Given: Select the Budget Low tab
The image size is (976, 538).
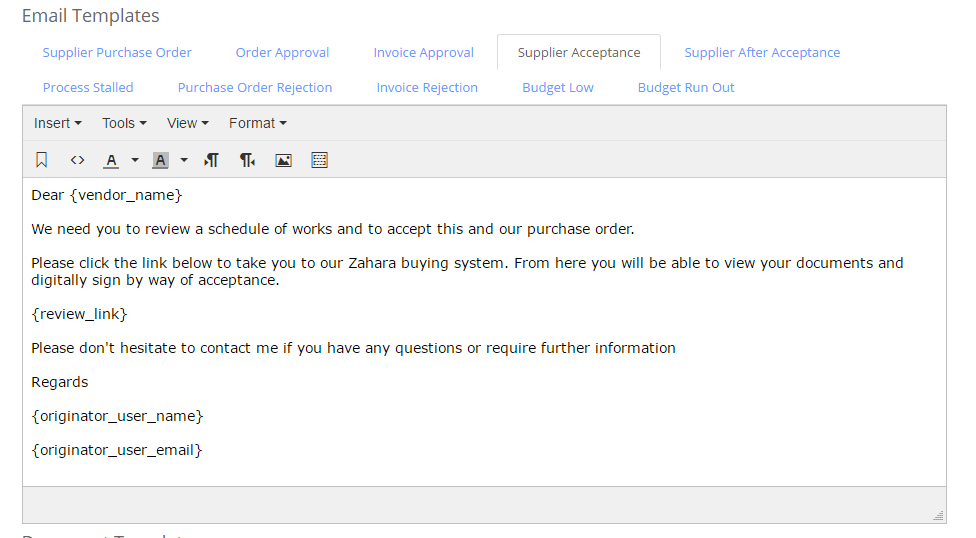Looking at the screenshot, I should 558,87.
